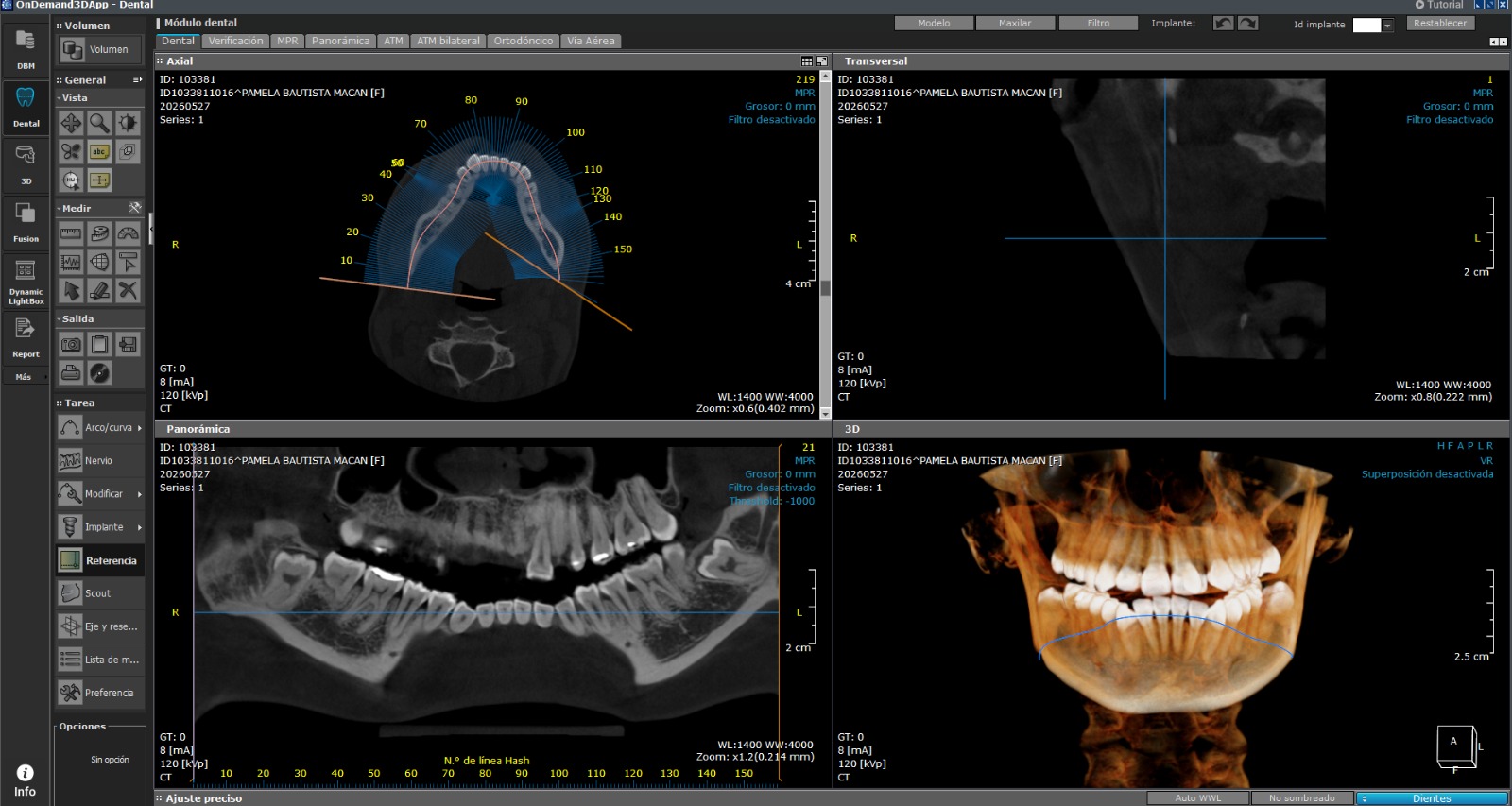Select the protractor angle tool
Viewport: 1512px width, 806px height.
(x=128, y=233)
